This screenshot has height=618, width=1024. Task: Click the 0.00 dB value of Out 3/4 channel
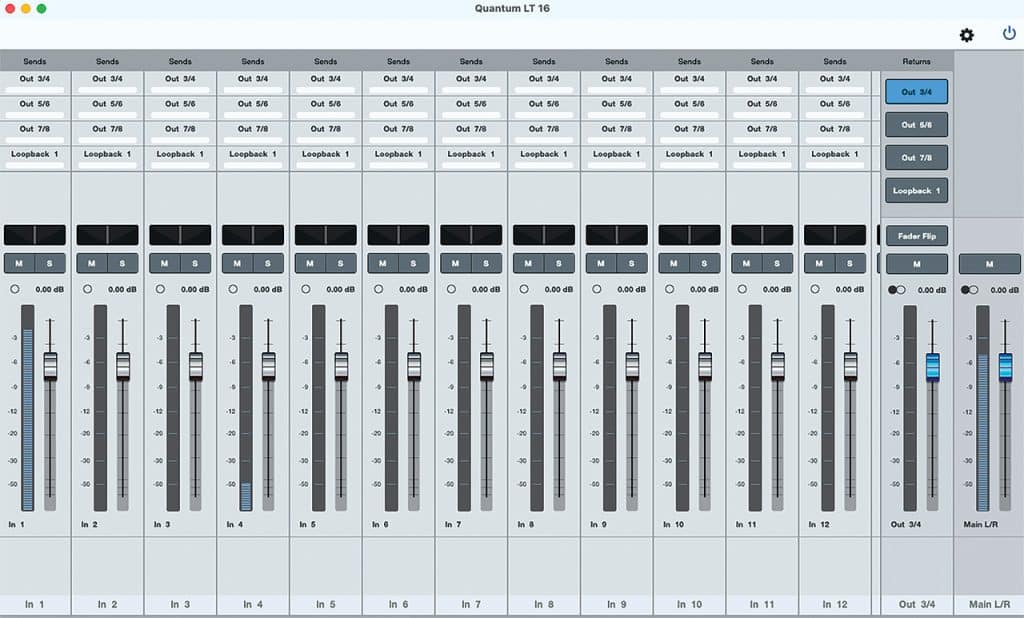(932, 289)
